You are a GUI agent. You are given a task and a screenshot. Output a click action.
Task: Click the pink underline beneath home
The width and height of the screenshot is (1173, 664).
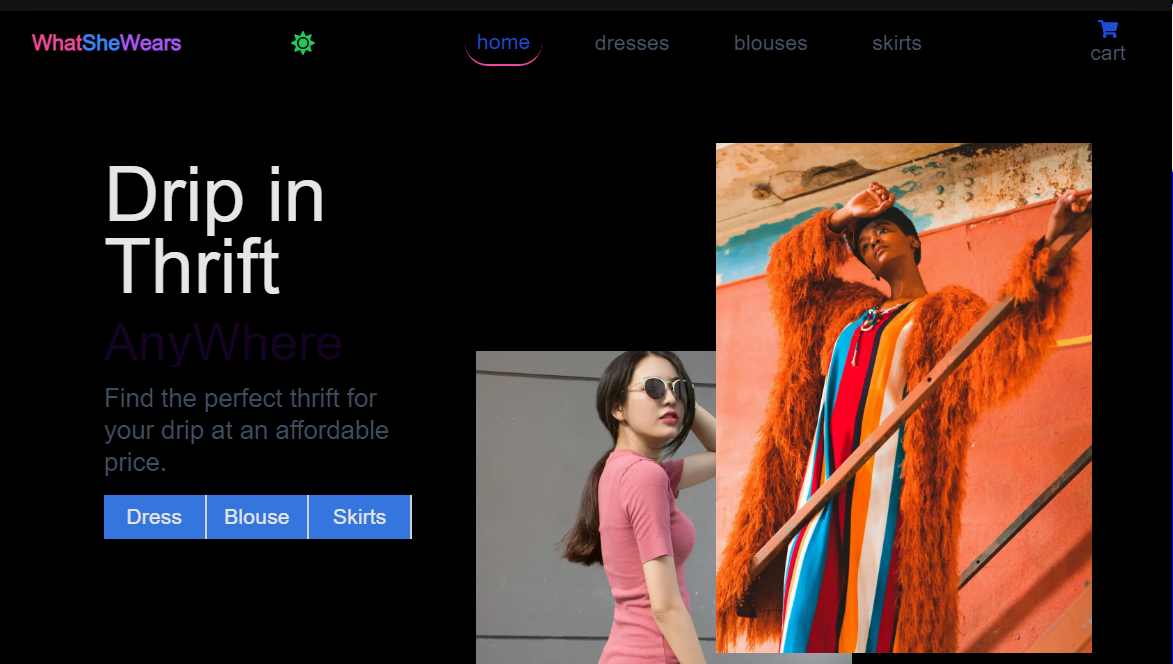click(503, 63)
